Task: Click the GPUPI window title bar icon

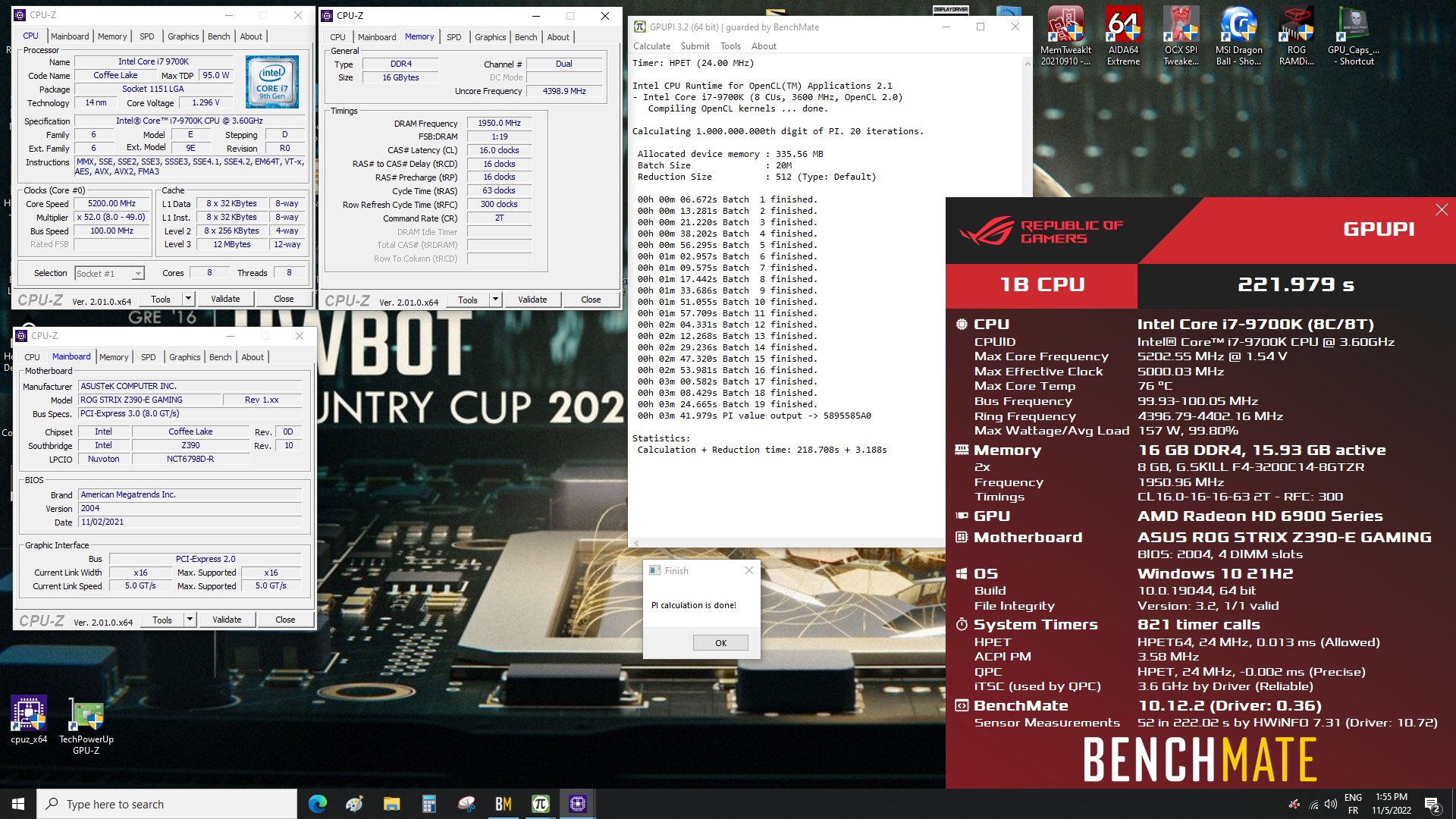Action: [640, 27]
